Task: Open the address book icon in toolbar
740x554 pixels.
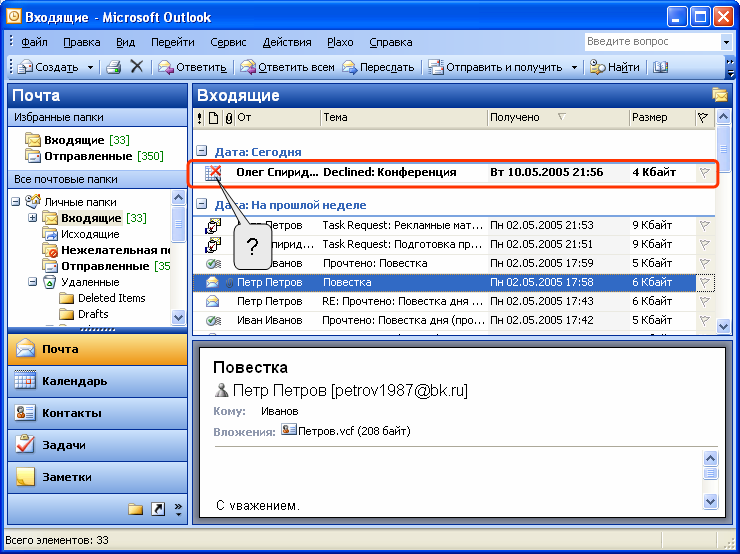Action: coord(661,67)
